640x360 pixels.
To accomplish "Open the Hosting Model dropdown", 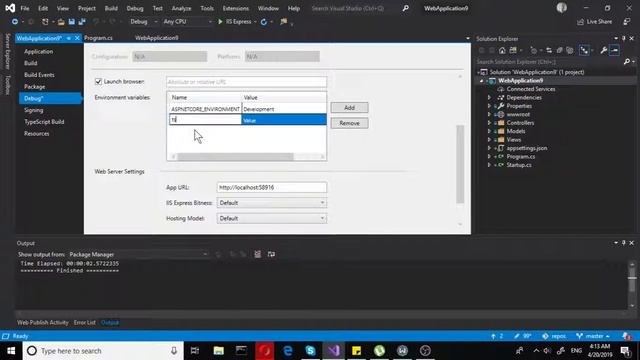I will pyautogui.click(x=272, y=218).
